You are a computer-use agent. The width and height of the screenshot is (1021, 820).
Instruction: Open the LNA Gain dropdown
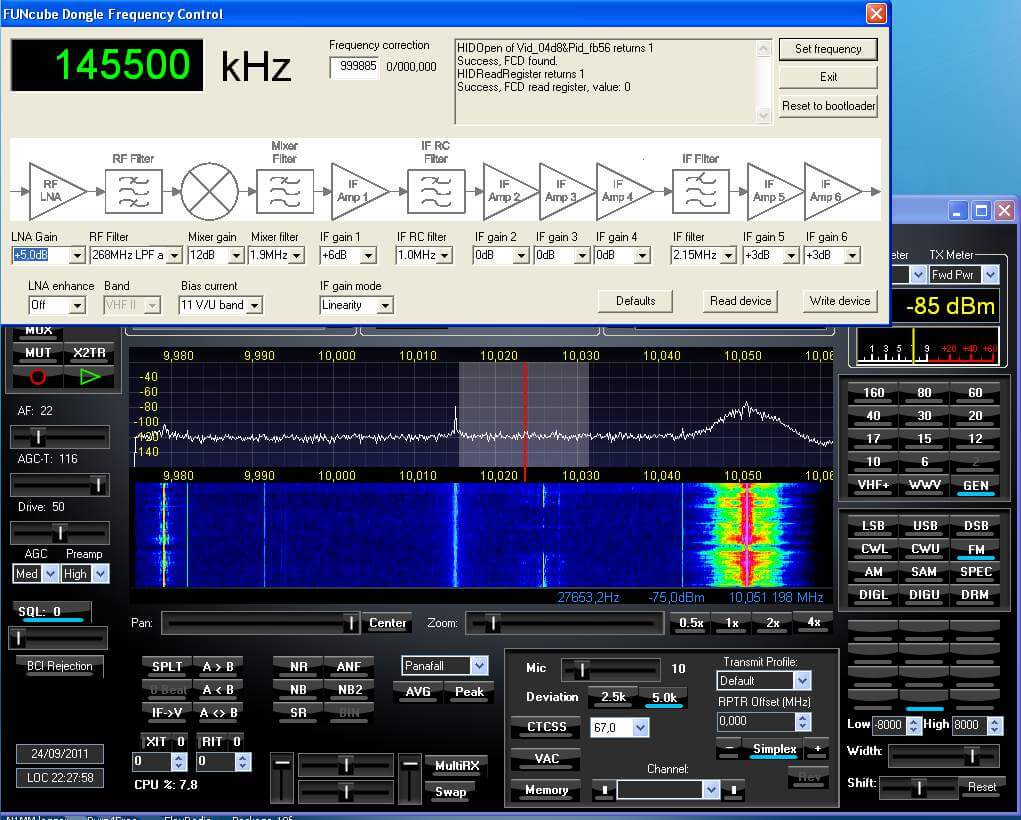tap(77, 255)
